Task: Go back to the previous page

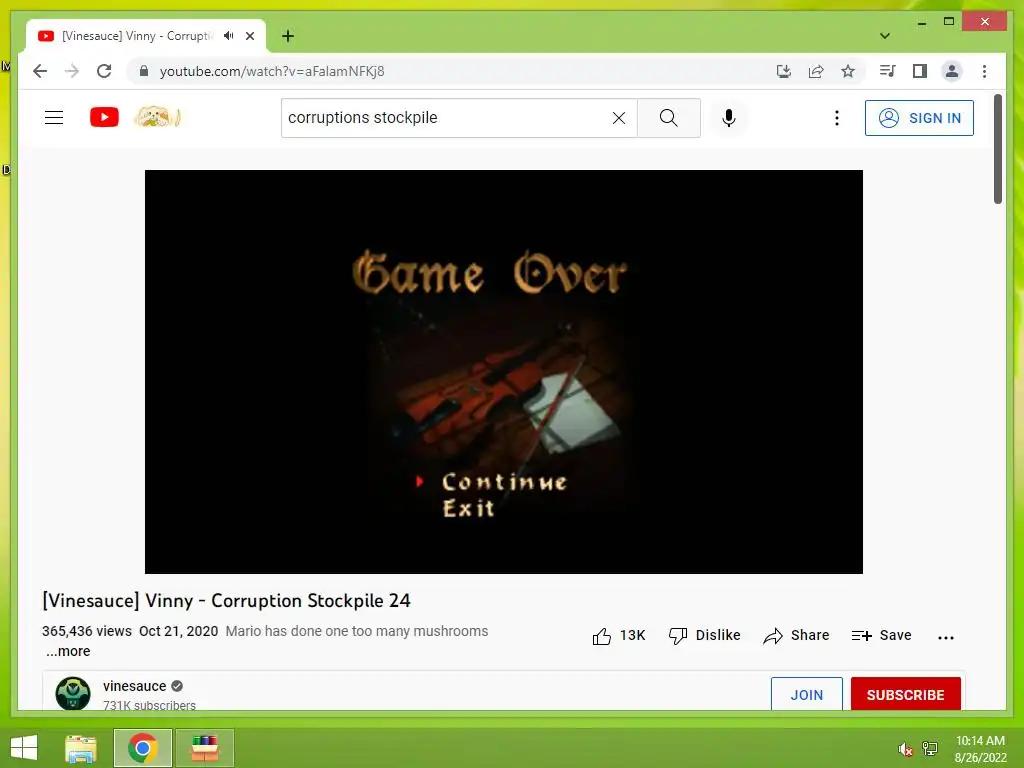Action: pyautogui.click(x=40, y=71)
